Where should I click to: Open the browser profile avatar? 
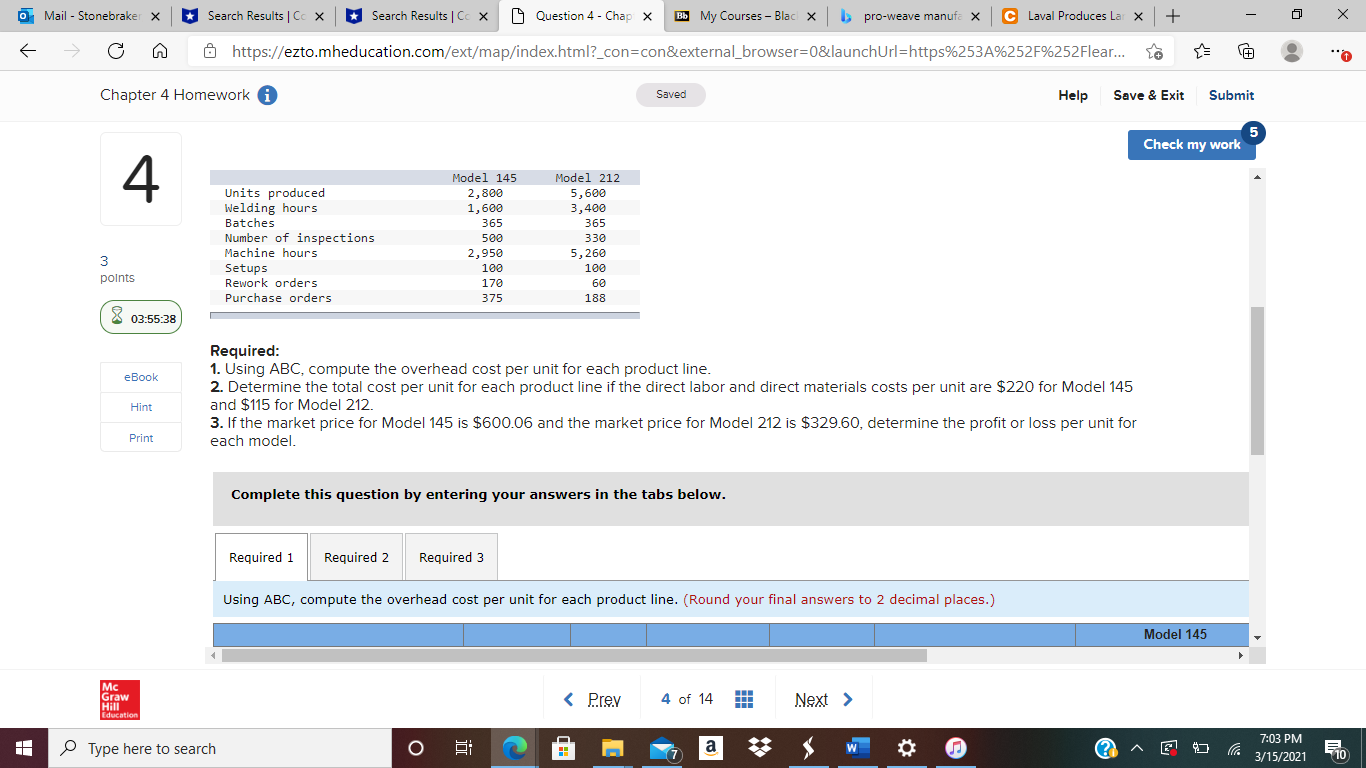(1293, 52)
